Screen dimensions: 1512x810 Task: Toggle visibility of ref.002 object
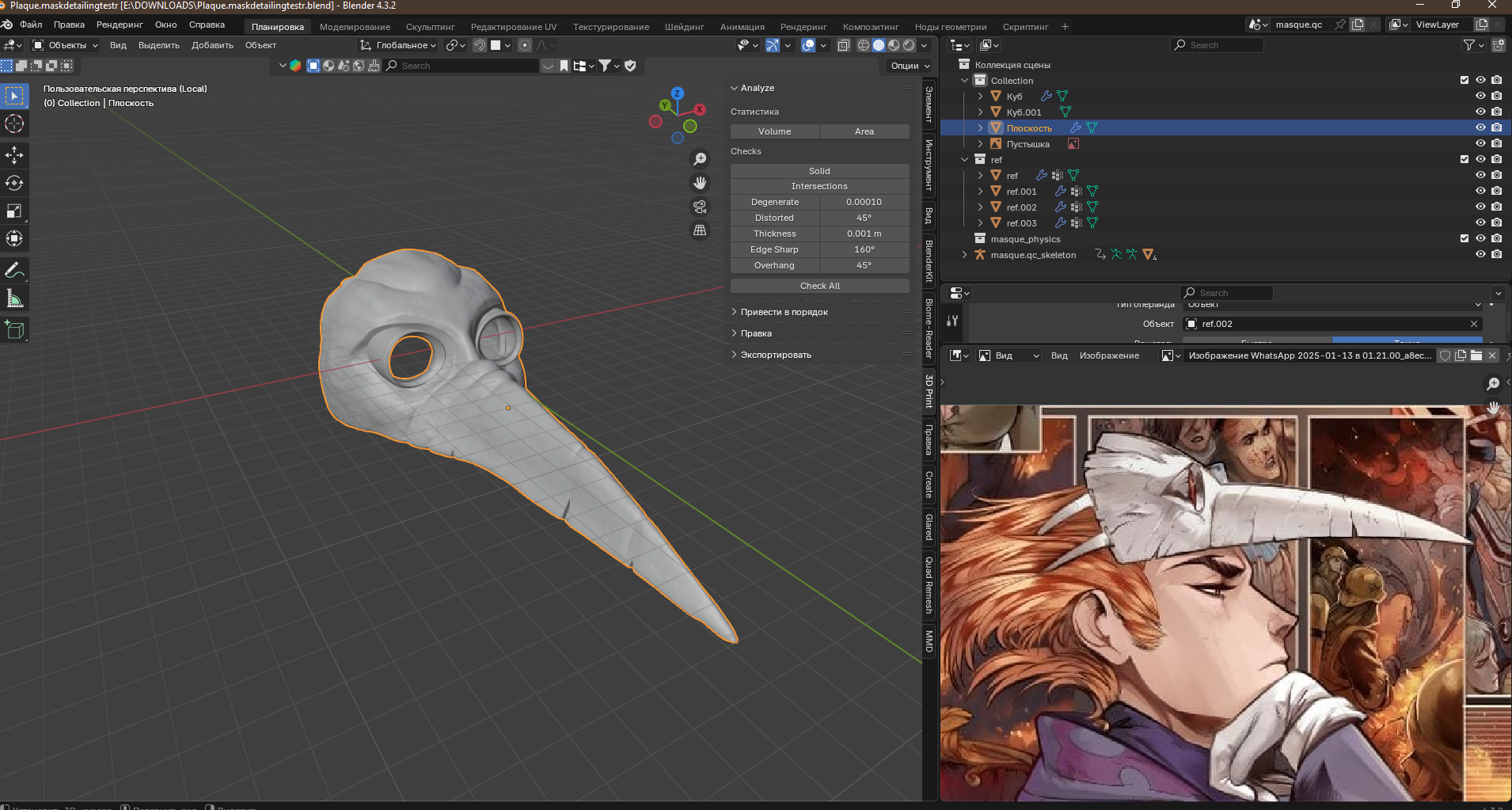tap(1480, 207)
